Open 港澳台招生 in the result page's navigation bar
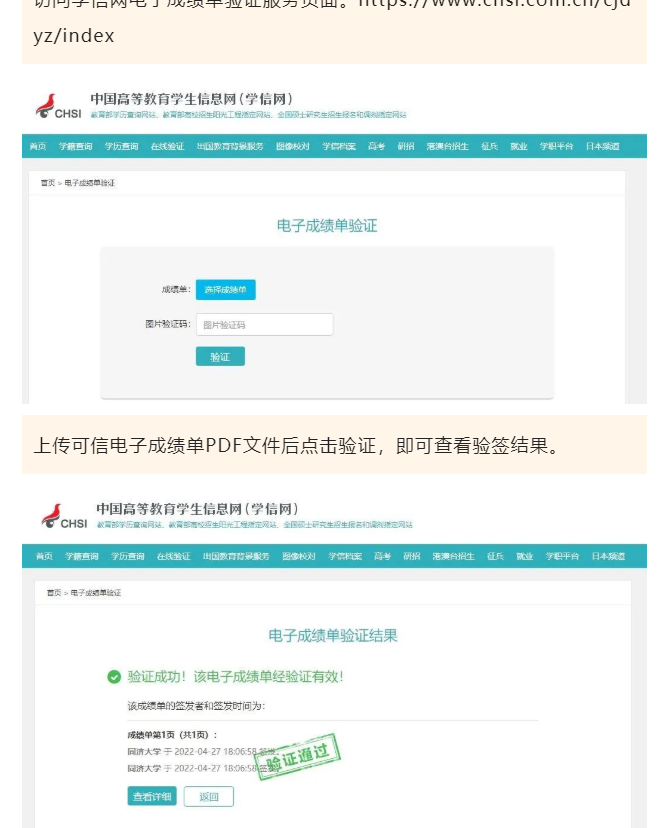 pyautogui.click(x=454, y=556)
